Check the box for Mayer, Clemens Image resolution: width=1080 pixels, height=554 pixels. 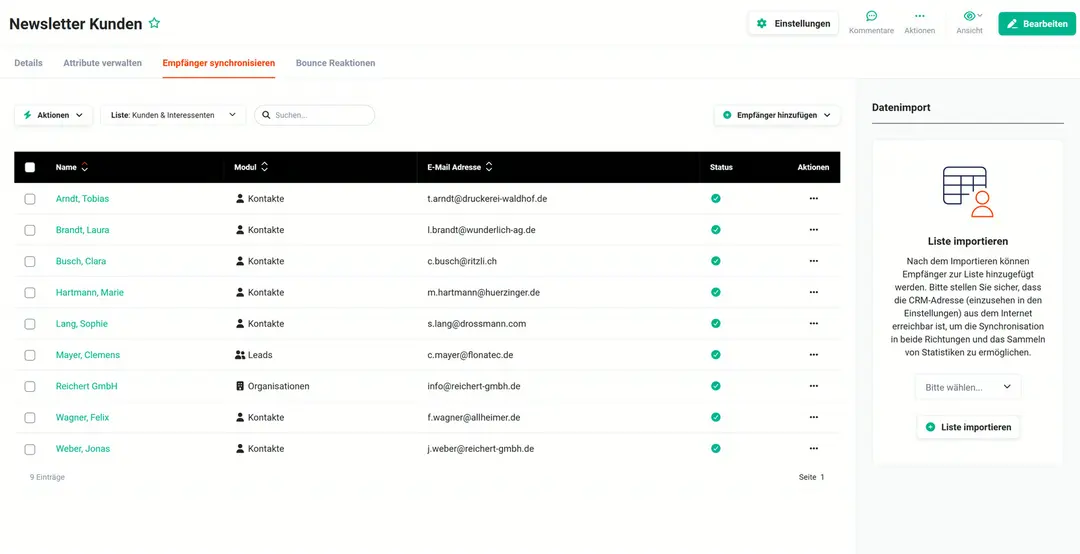coord(30,355)
